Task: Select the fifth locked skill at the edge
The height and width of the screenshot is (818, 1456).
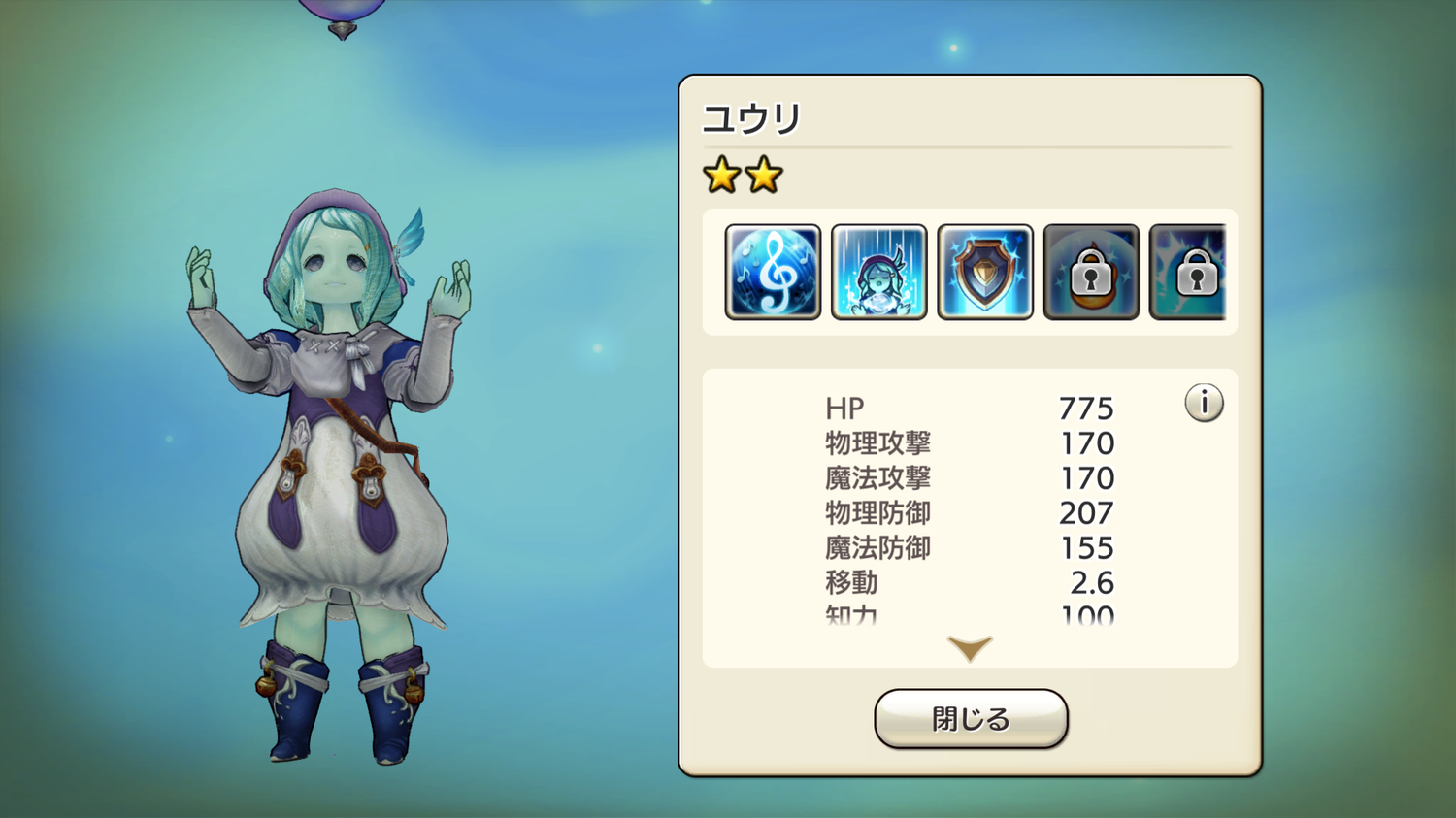Action: pos(1188,272)
